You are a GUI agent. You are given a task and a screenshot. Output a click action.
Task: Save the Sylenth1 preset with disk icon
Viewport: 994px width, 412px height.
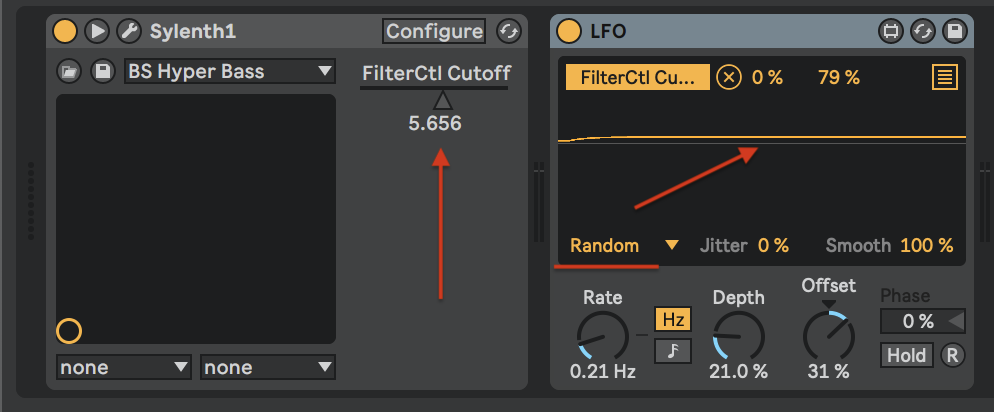[101, 71]
